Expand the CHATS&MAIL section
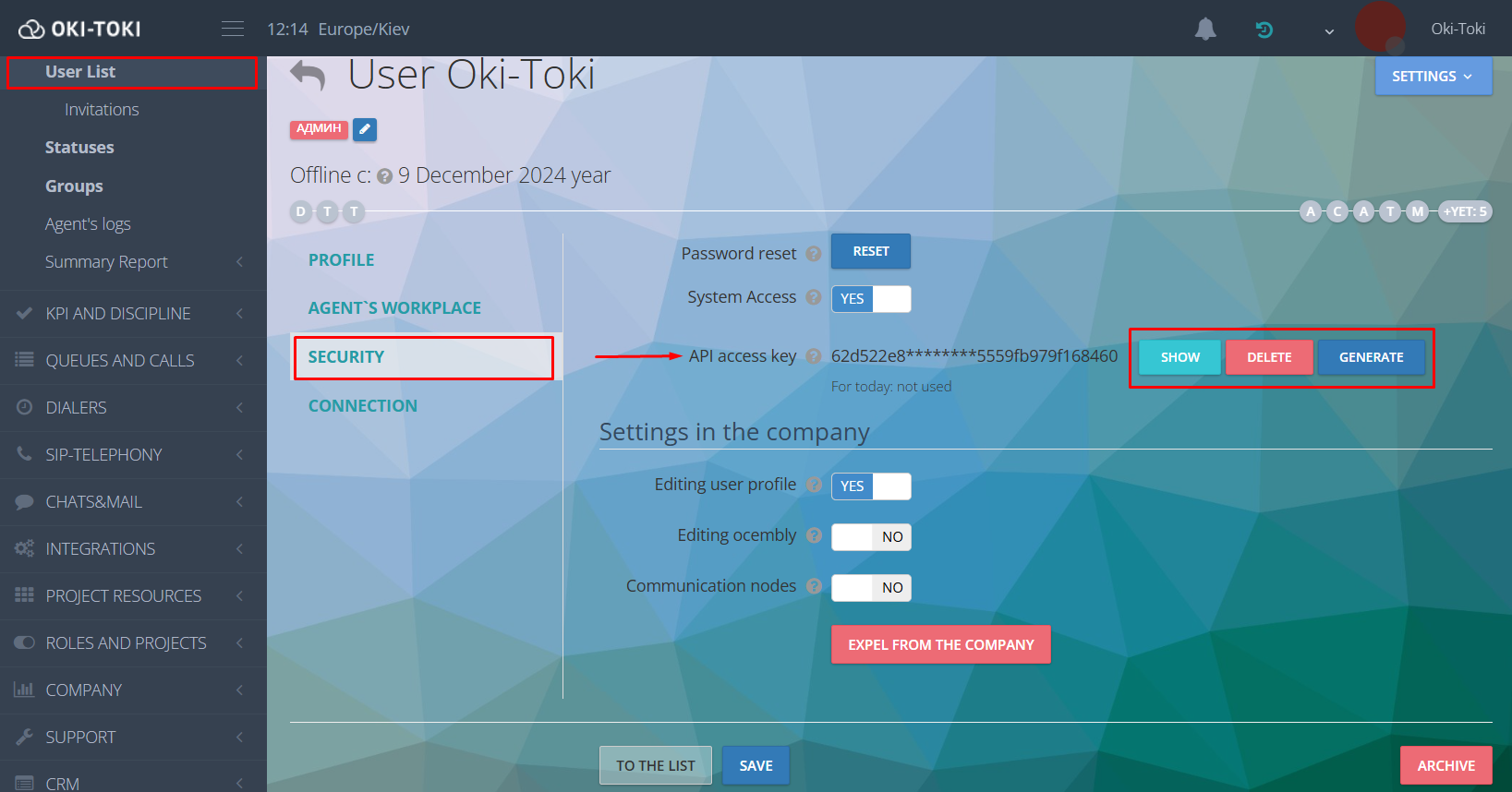Screen dimensions: 1512x792 point(240,502)
